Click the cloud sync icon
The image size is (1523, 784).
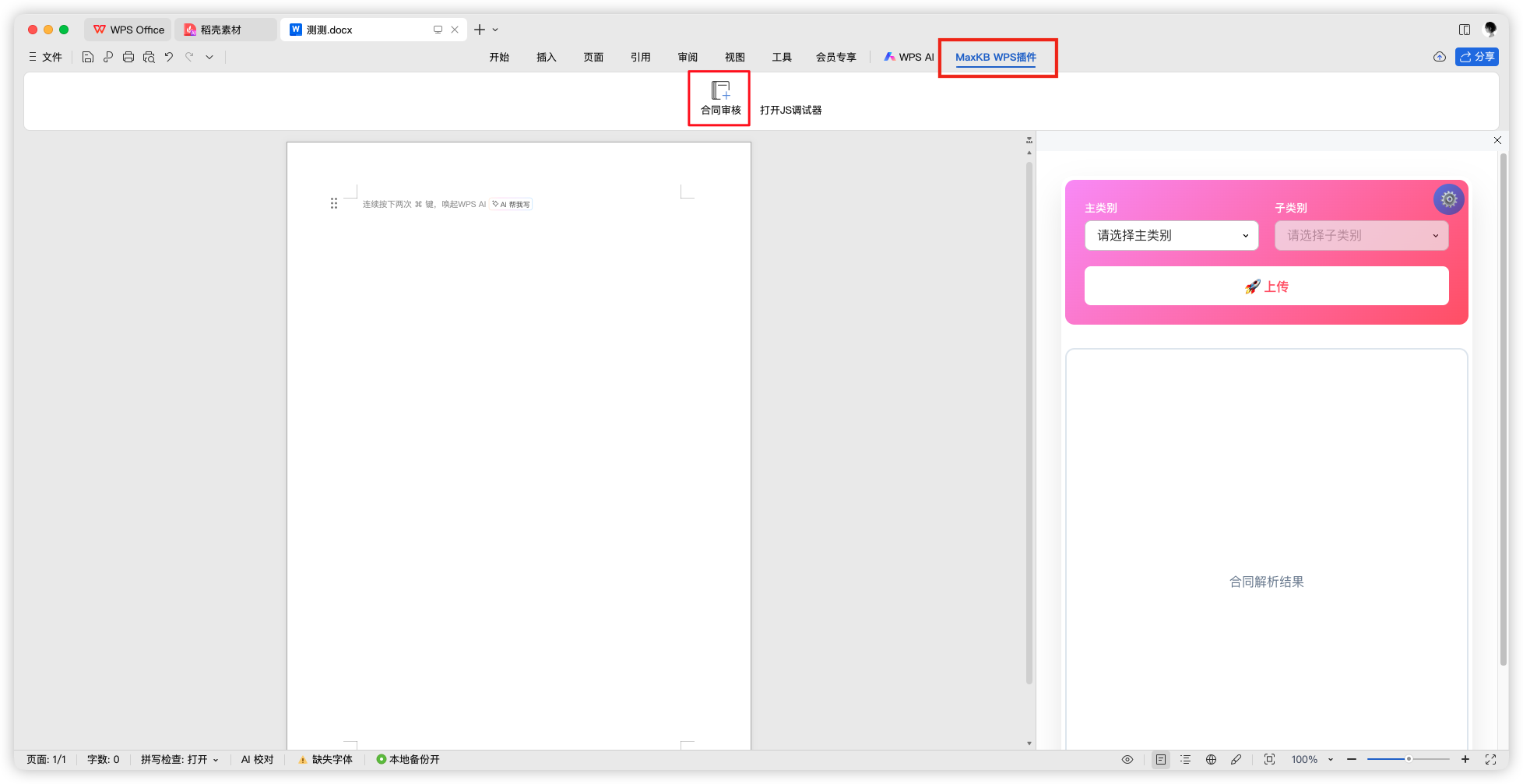(x=1439, y=57)
